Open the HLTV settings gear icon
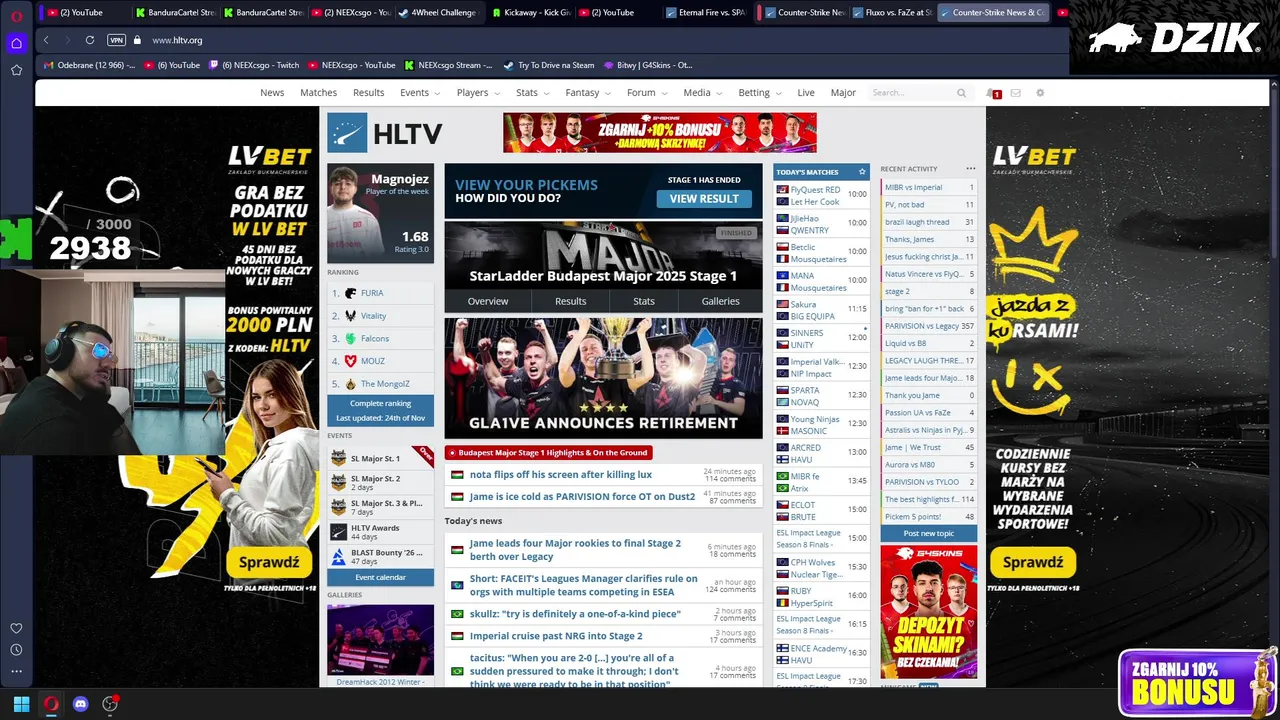This screenshot has width=1280, height=720. pos(1040,93)
